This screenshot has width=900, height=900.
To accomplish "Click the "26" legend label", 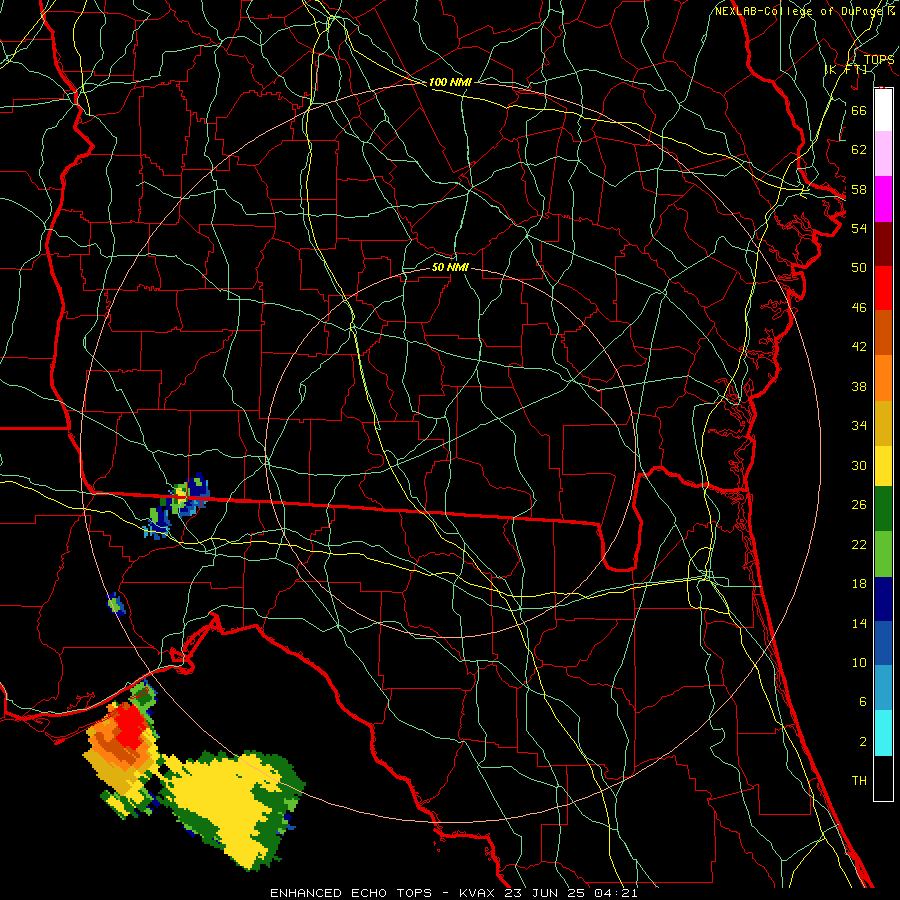I will point(859,505).
